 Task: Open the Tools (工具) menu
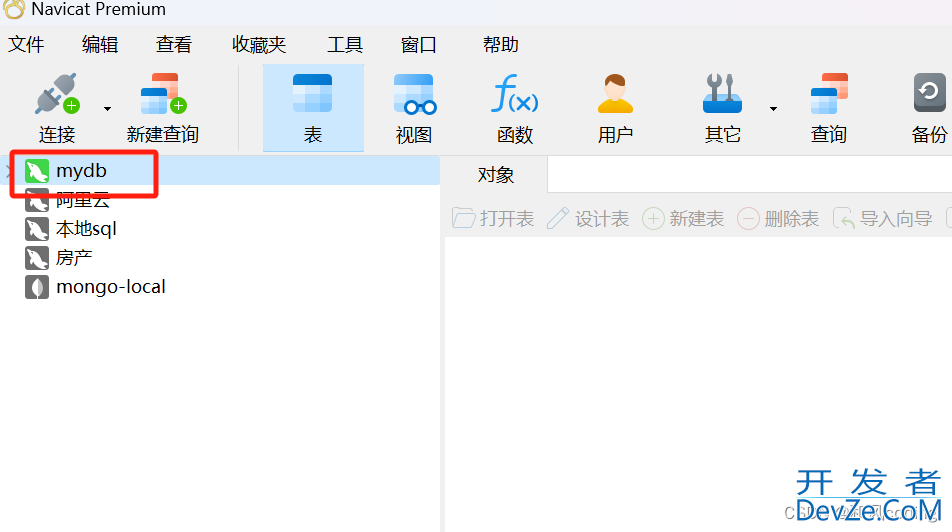coord(345,44)
